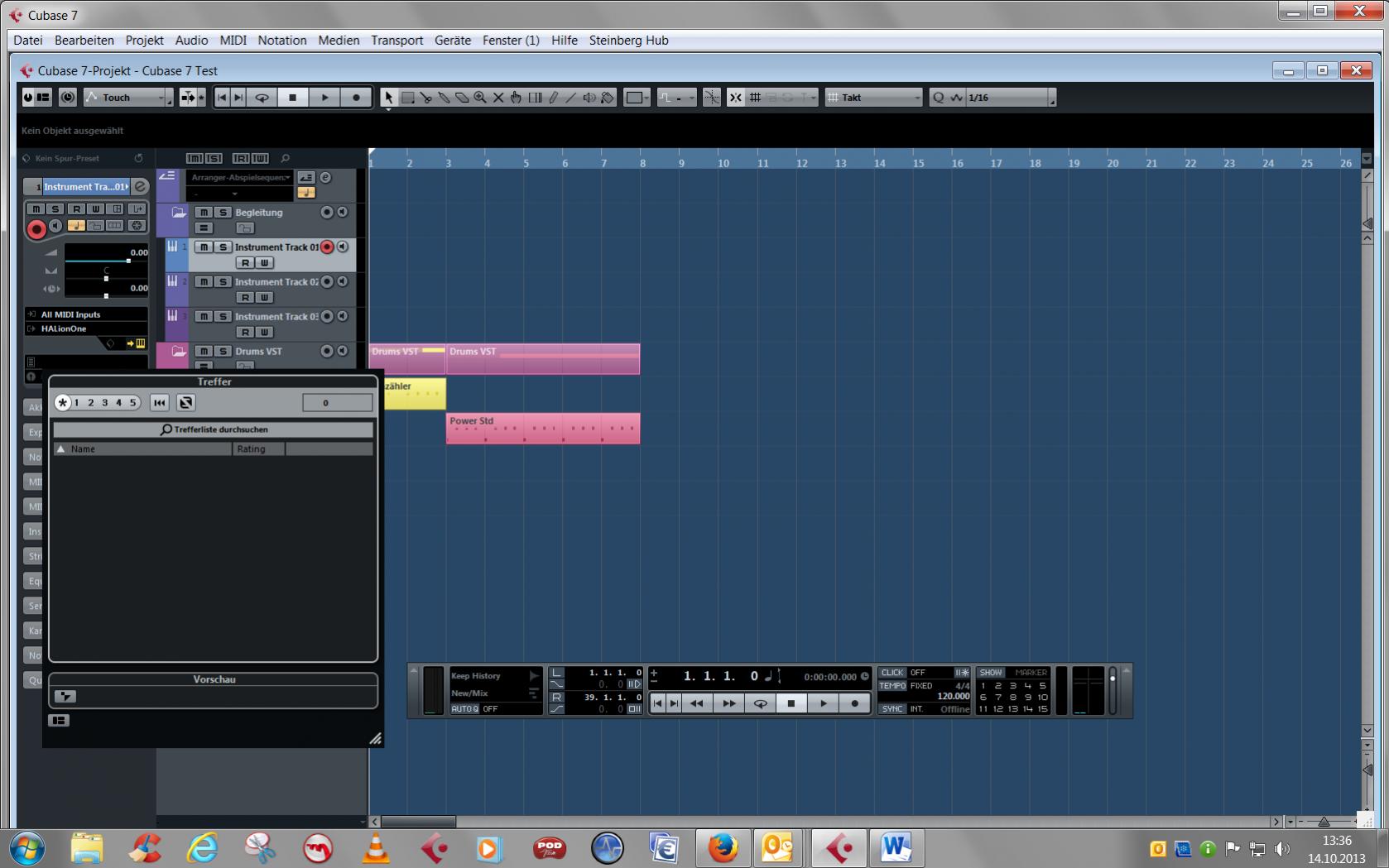Select the Time Warp tool
Screen dimensions: 1389x868
[x=535, y=98]
